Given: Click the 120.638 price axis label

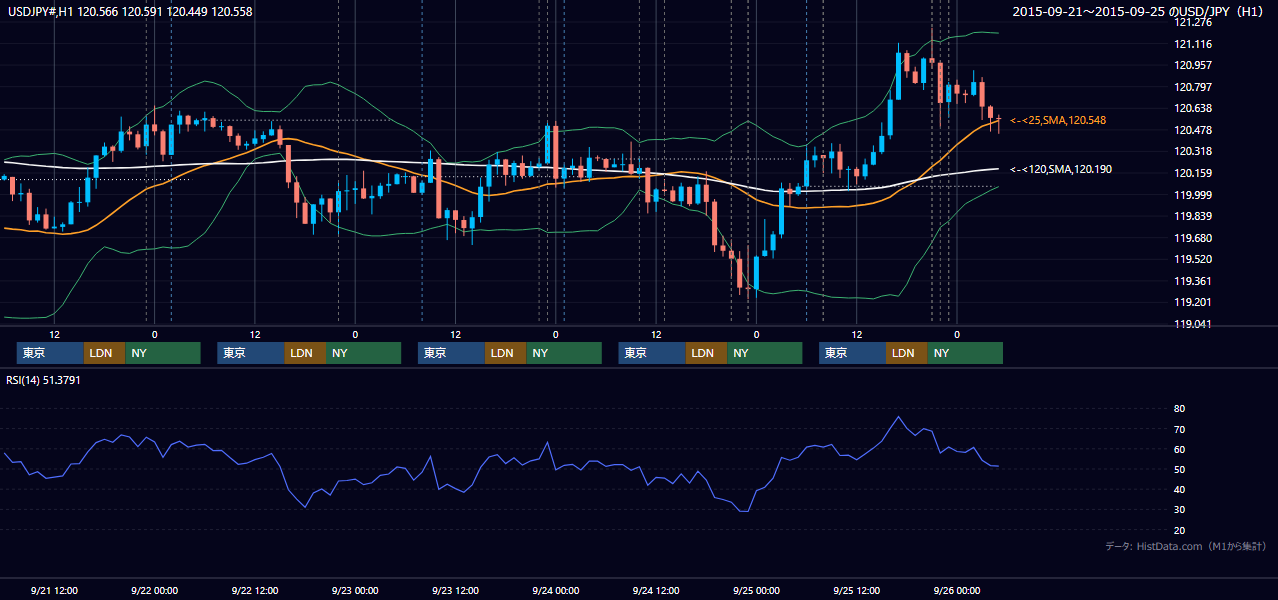Looking at the screenshot, I should pos(1194,109).
